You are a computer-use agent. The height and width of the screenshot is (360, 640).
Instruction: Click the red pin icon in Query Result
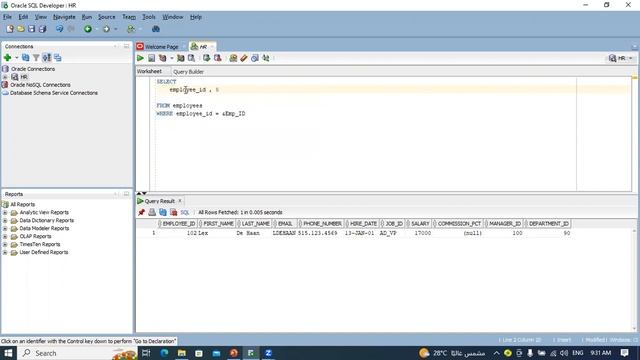(141, 212)
